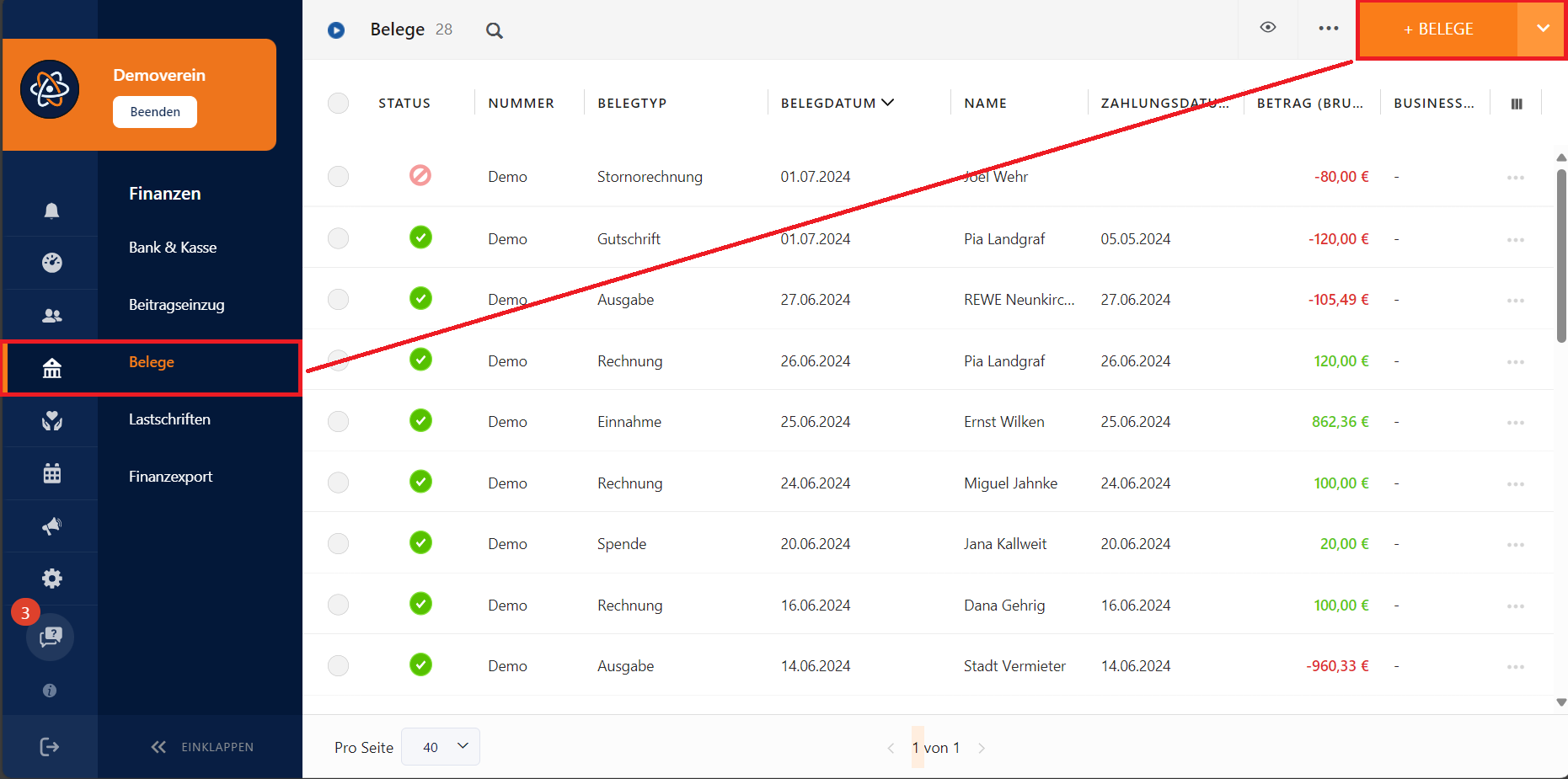Sort by STATUS column header
Viewport: 1568px width, 779px height.
pos(404,103)
